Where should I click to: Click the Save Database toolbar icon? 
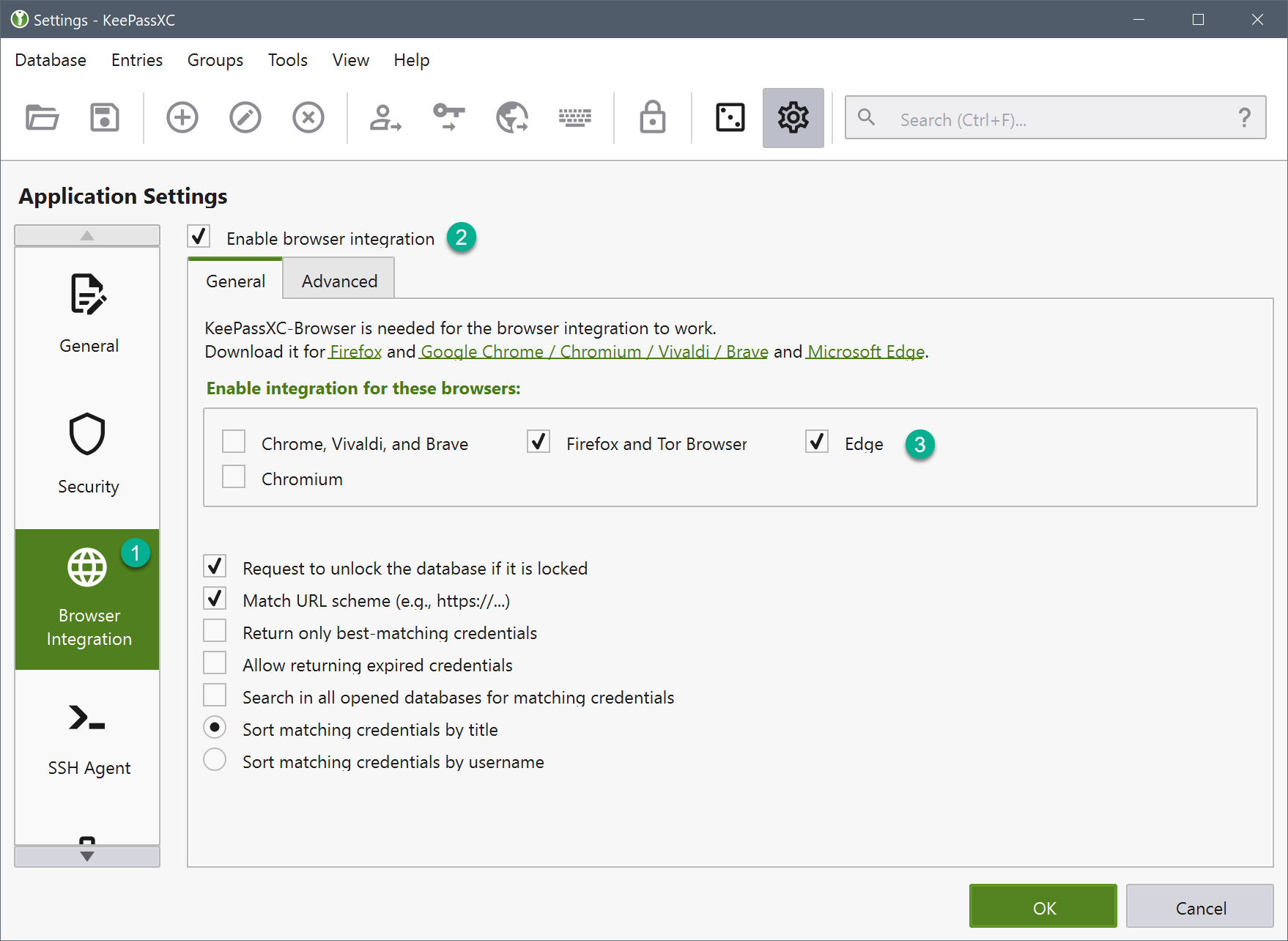(x=105, y=118)
